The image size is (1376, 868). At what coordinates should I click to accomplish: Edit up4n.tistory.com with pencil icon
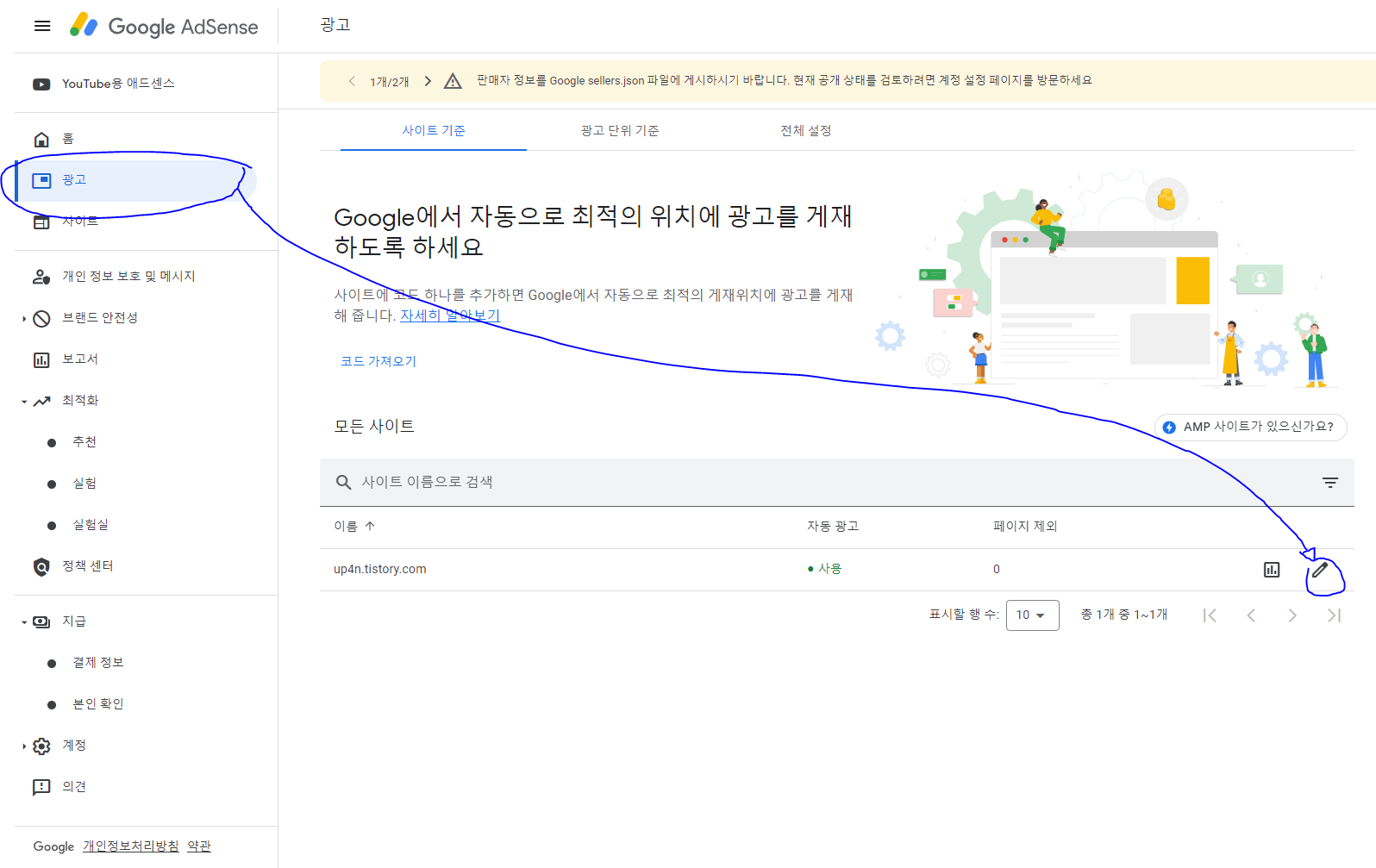coord(1320,570)
